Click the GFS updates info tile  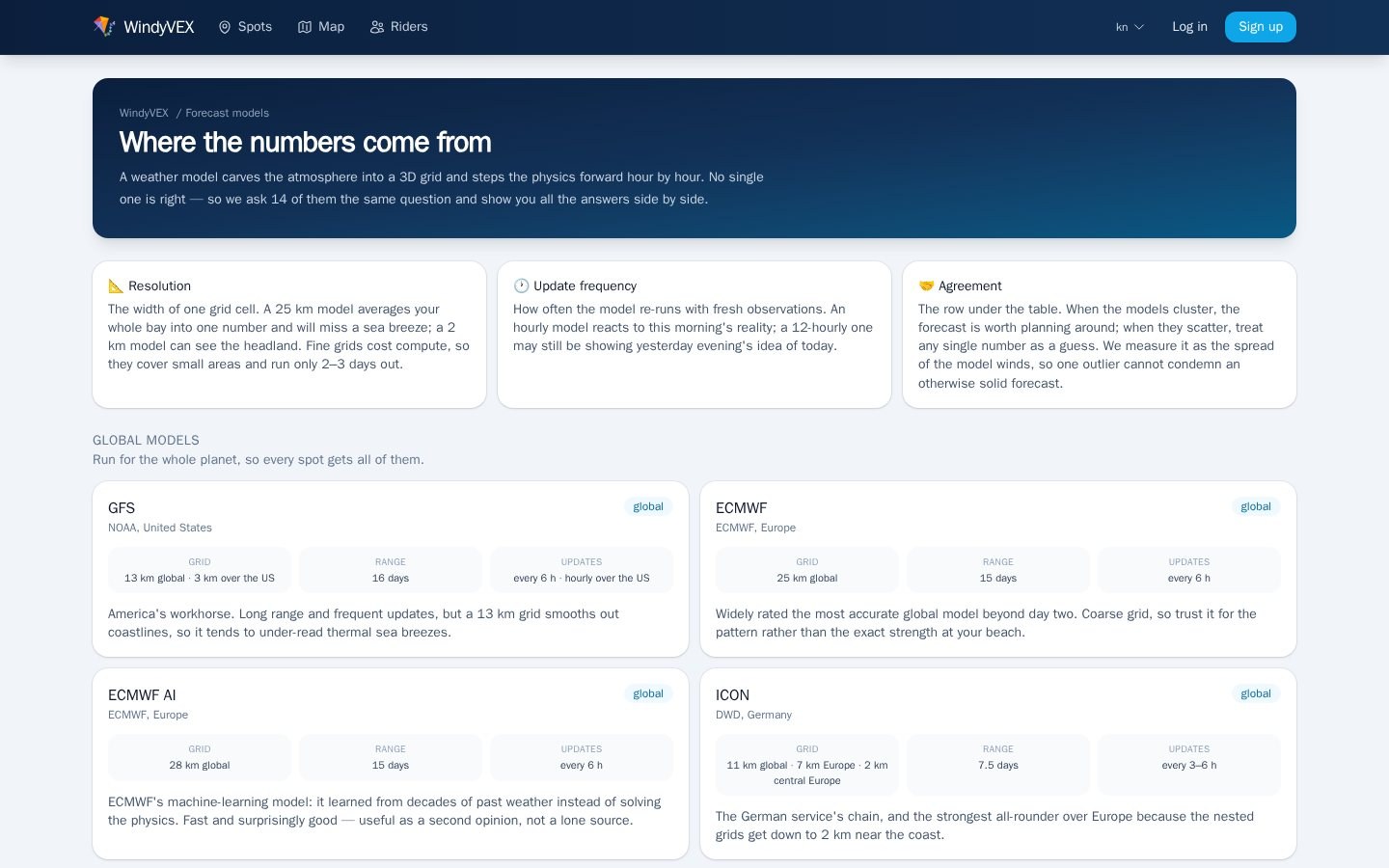pos(582,570)
